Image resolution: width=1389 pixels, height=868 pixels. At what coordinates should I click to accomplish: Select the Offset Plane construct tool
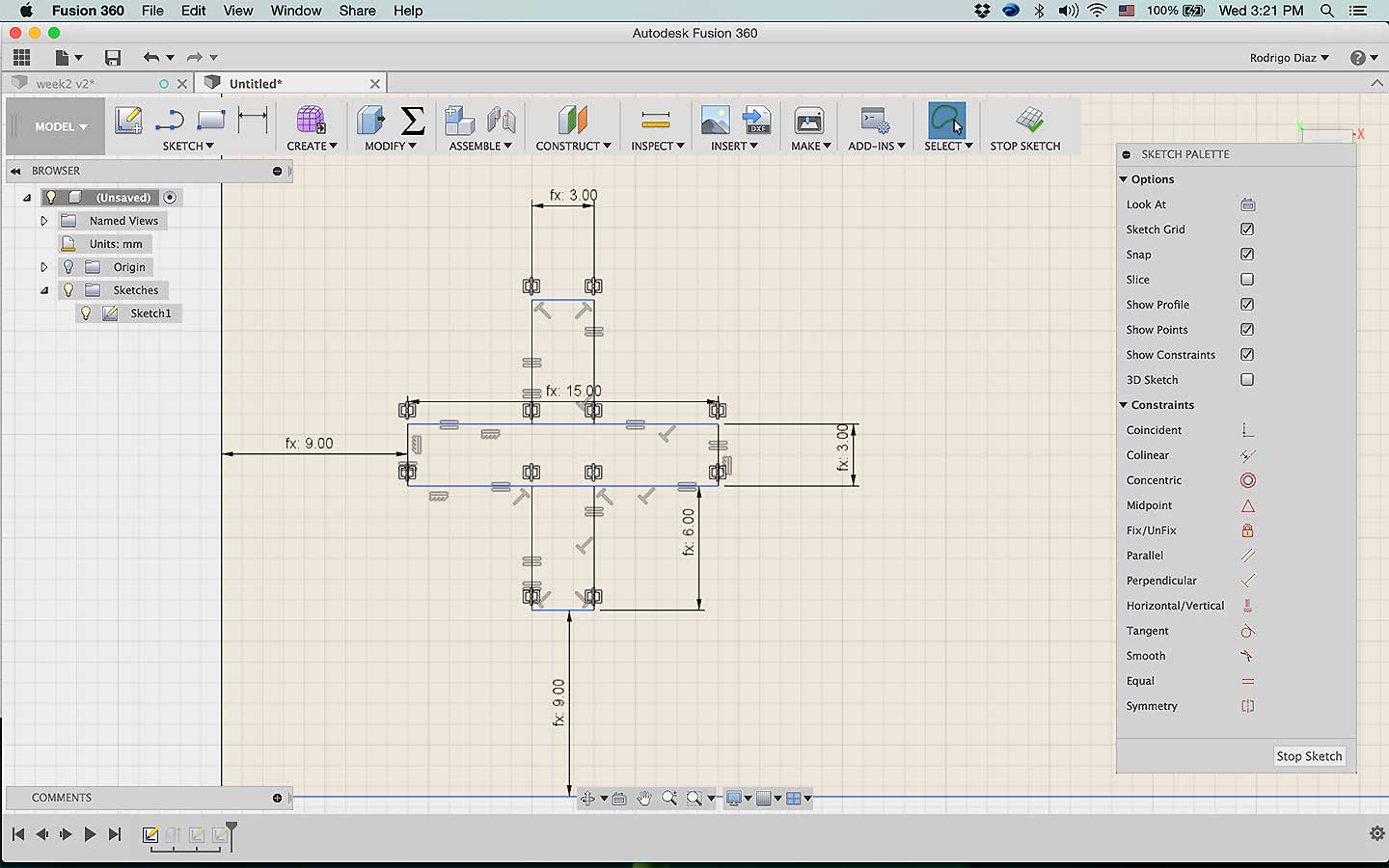(x=573, y=121)
